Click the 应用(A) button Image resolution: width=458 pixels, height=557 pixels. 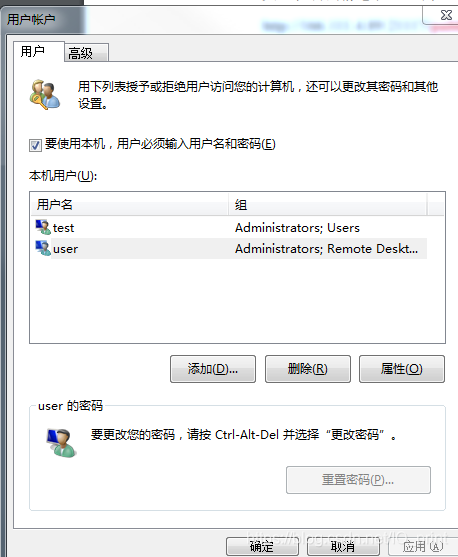423,547
